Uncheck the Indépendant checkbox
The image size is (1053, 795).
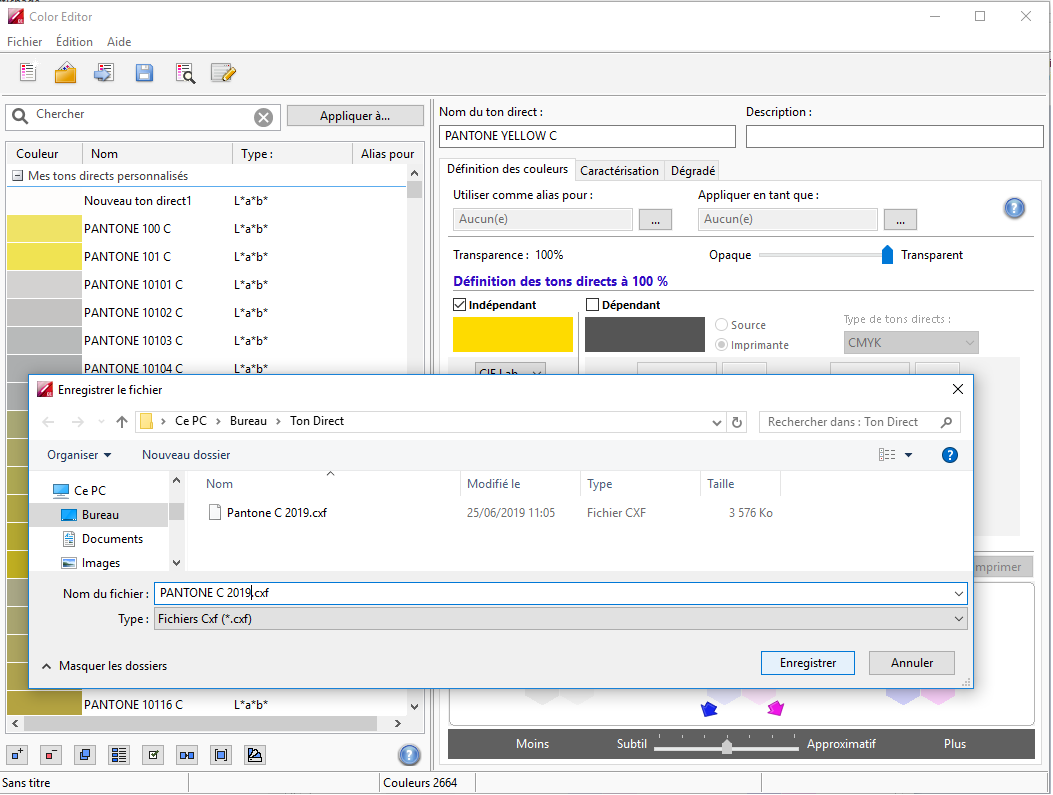(x=459, y=305)
